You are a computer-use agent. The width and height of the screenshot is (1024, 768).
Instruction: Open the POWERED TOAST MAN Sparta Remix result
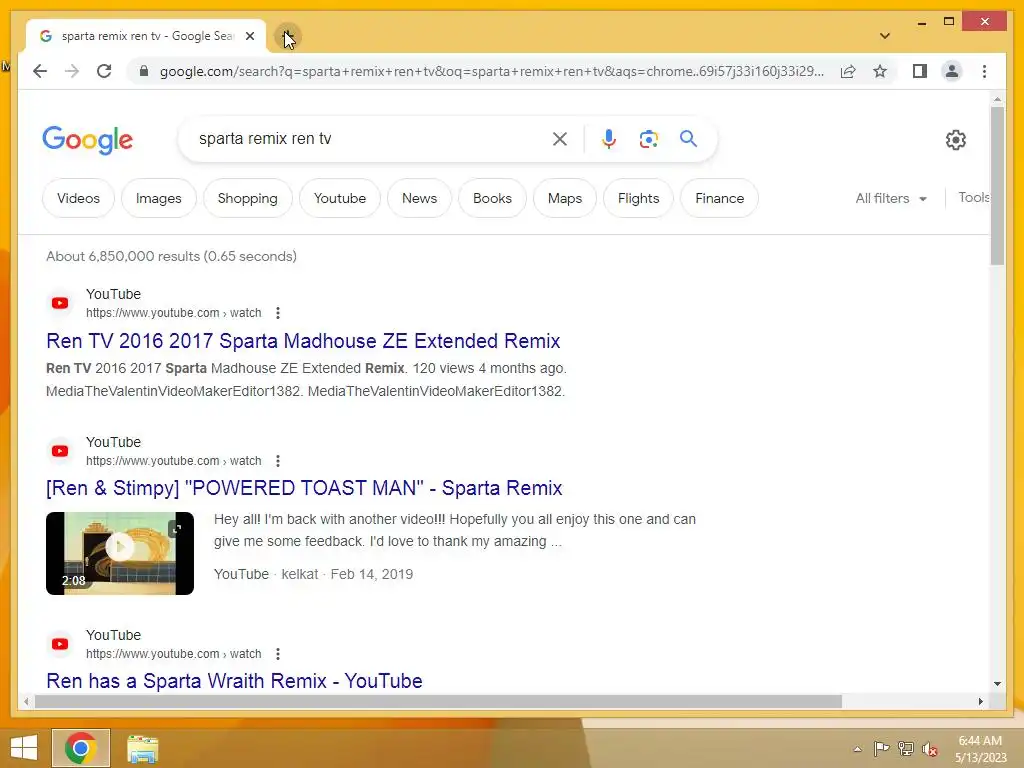[304, 488]
